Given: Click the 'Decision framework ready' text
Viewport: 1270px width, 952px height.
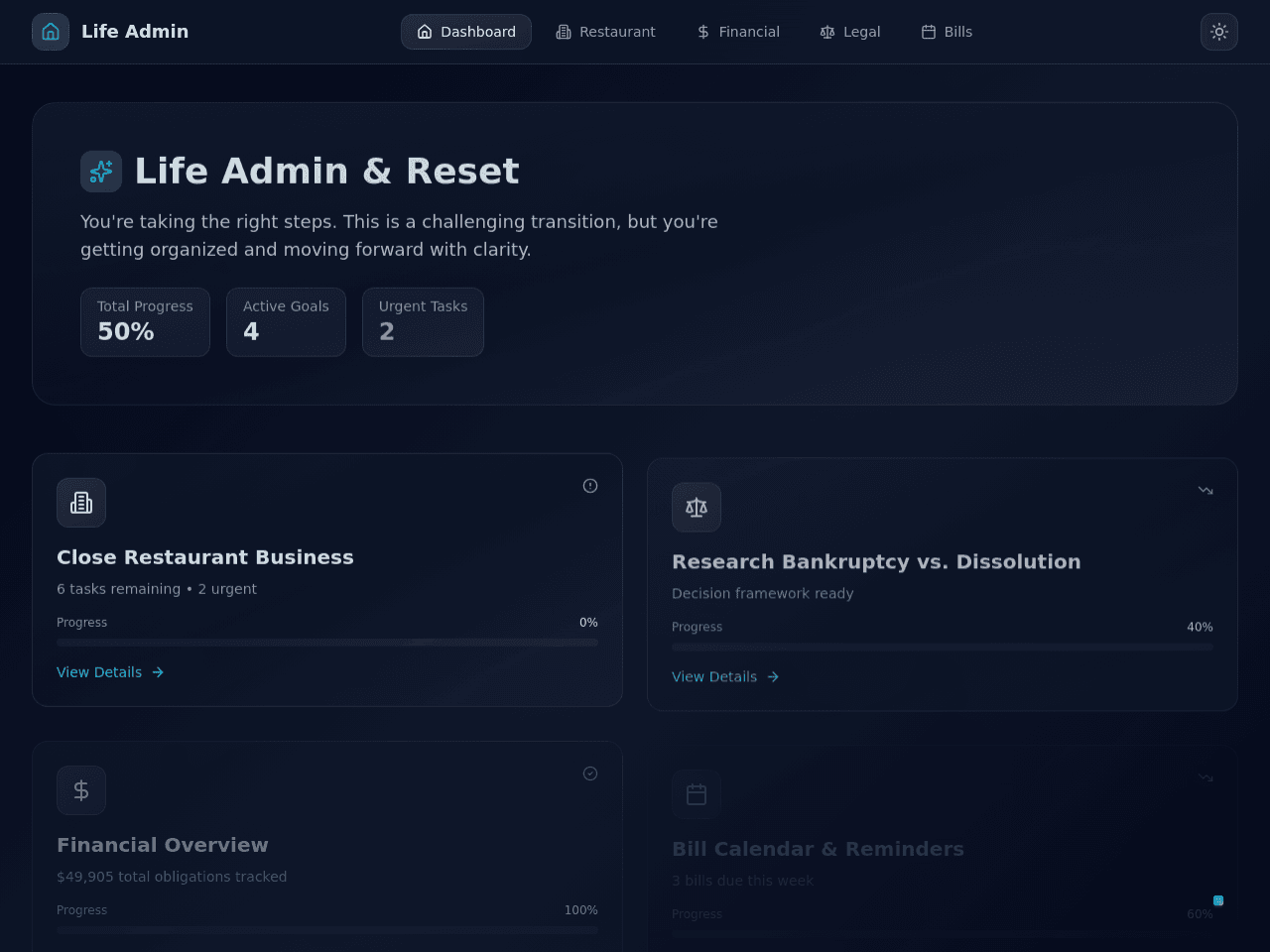Looking at the screenshot, I should (x=763, y=594).
